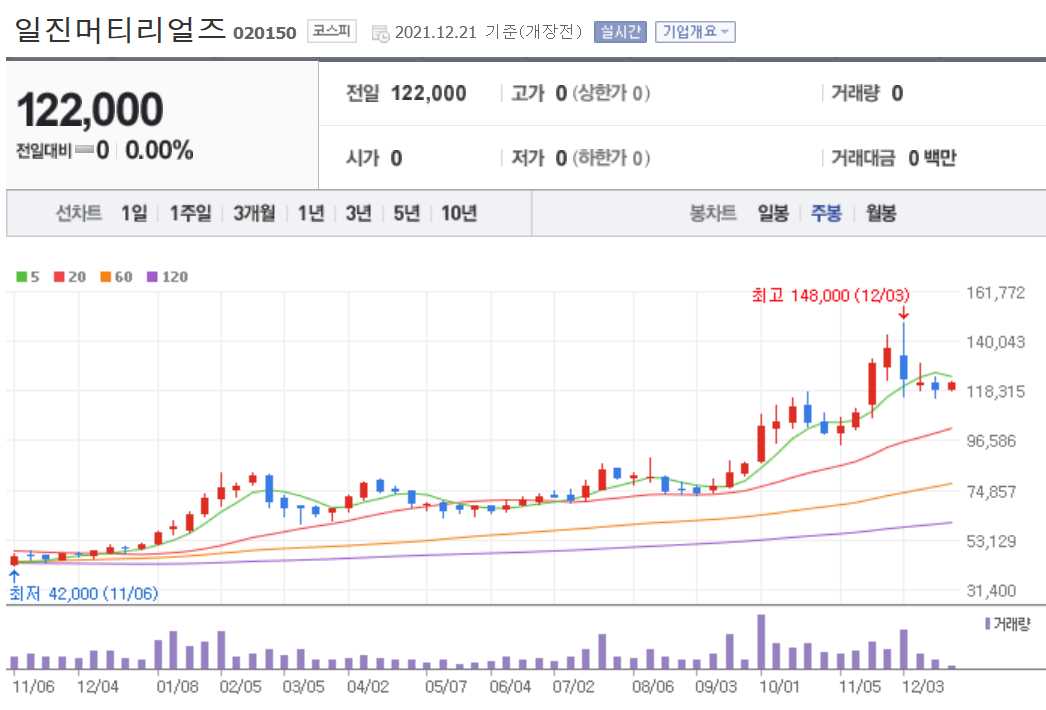Open the 기업개요 company overview dropdown
The image size is (1046, 710).
[695, 31]
